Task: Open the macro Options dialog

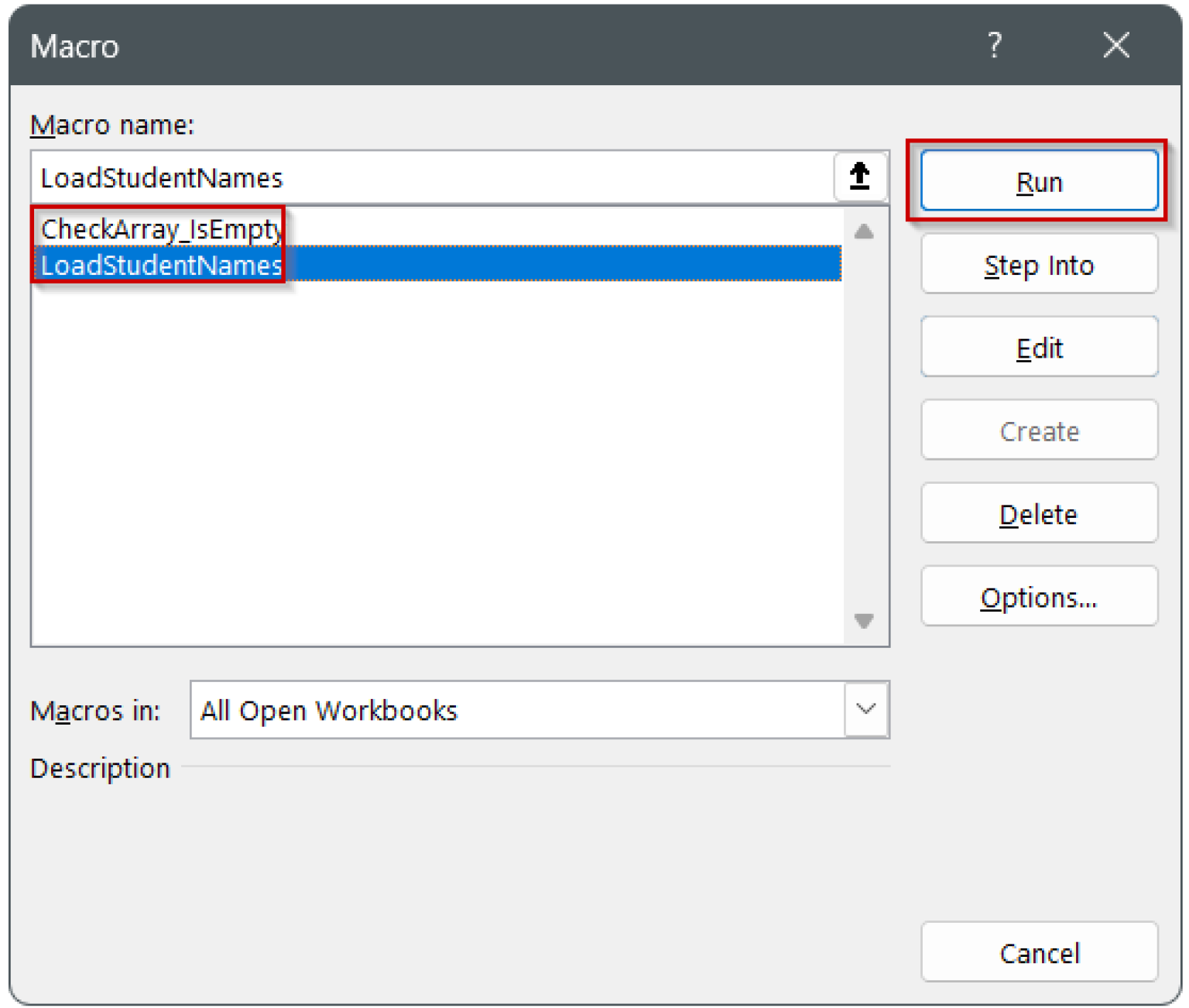Action: [x=1038, y=596]
